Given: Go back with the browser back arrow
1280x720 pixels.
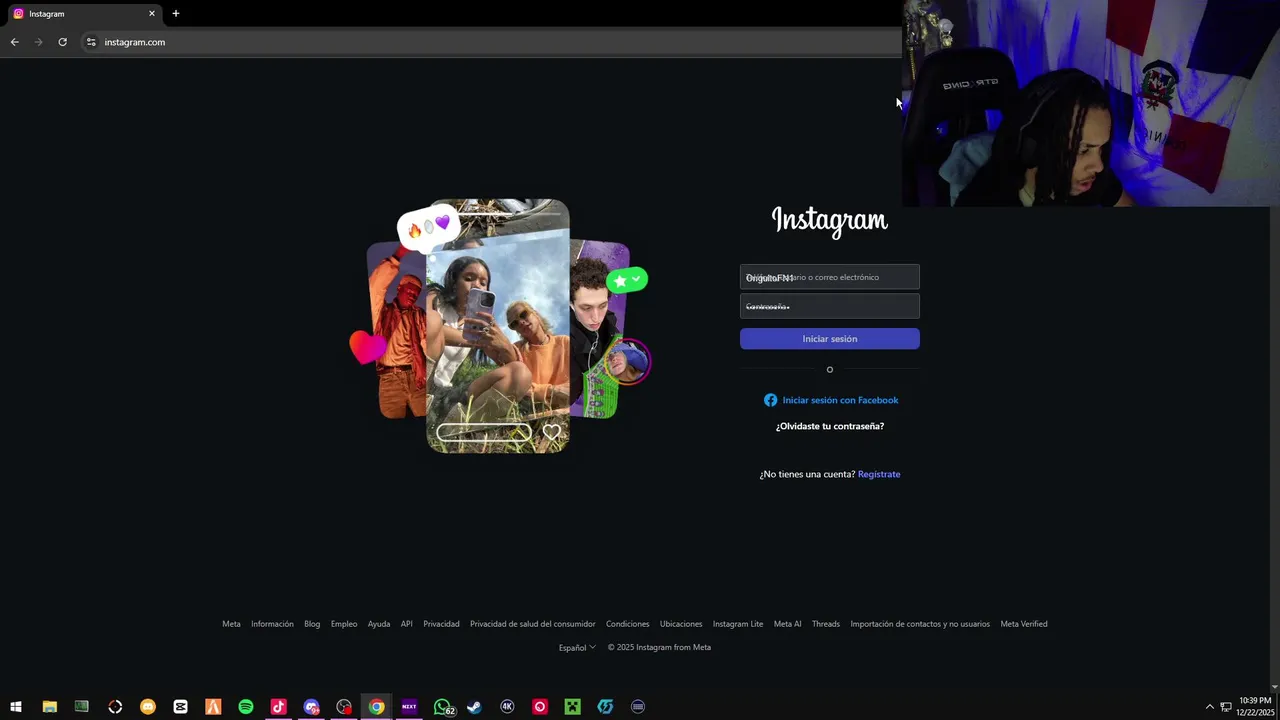Looking at the screenshot, I should pyautogui.click(x=14, y=42).
